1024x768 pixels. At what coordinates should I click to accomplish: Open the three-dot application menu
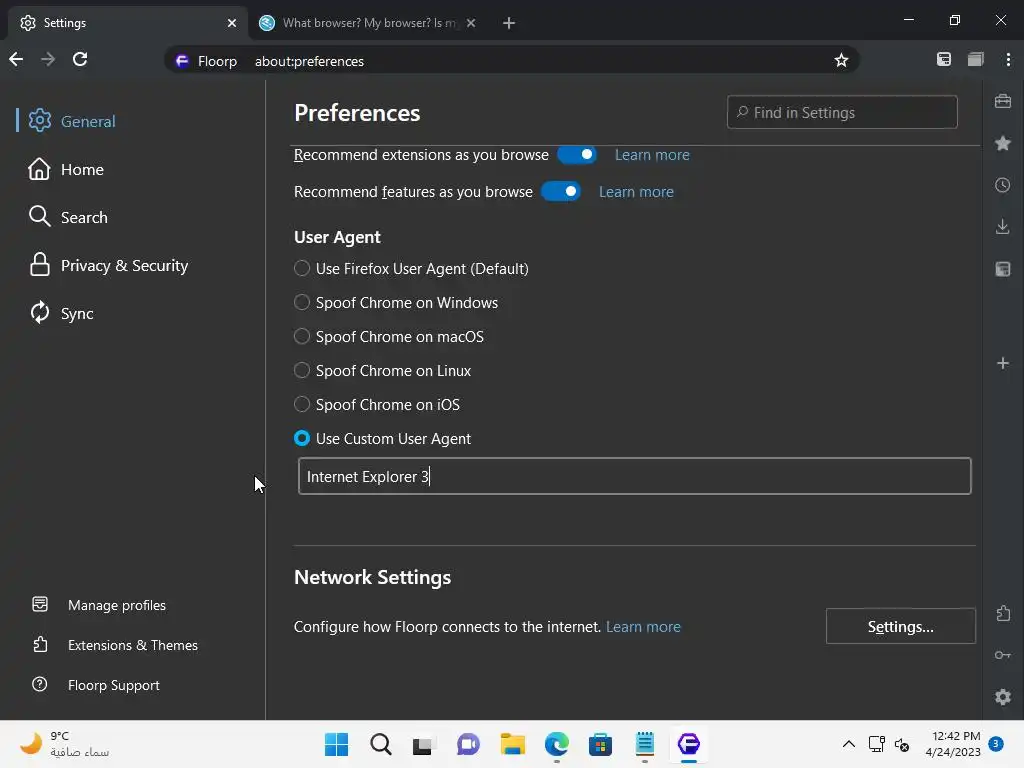1008,59
